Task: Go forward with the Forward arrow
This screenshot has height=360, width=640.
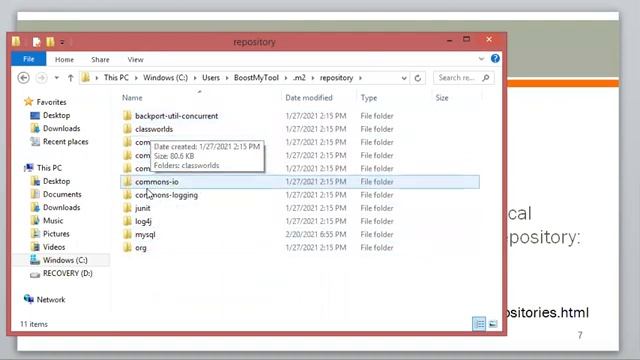Action: point(41,78)
